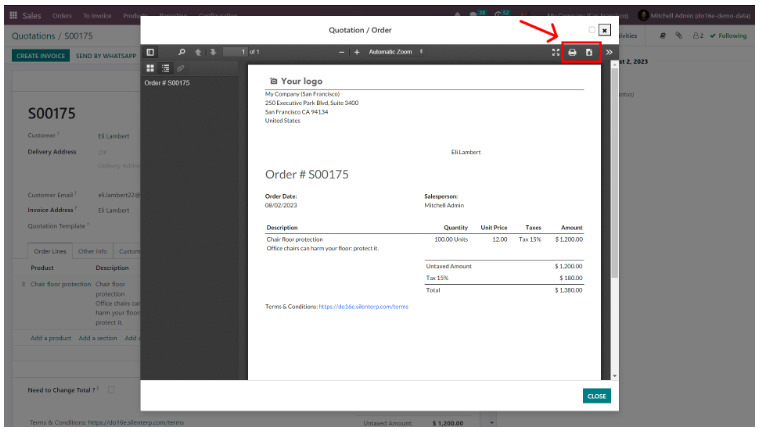Switch to presentation fullscreen mode
The image size is (760, 436).
(555, 52)
